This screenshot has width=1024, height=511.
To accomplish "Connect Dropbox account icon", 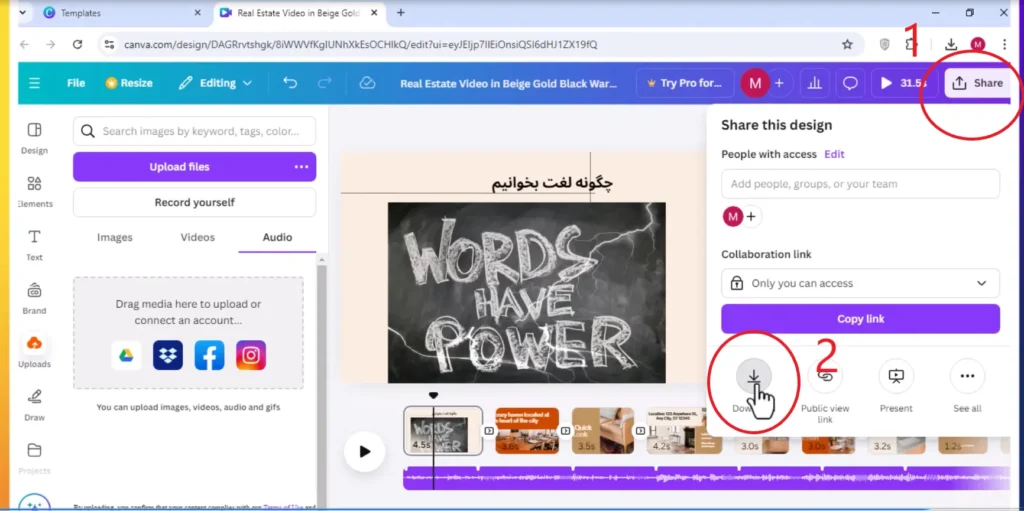I will 168,355.
